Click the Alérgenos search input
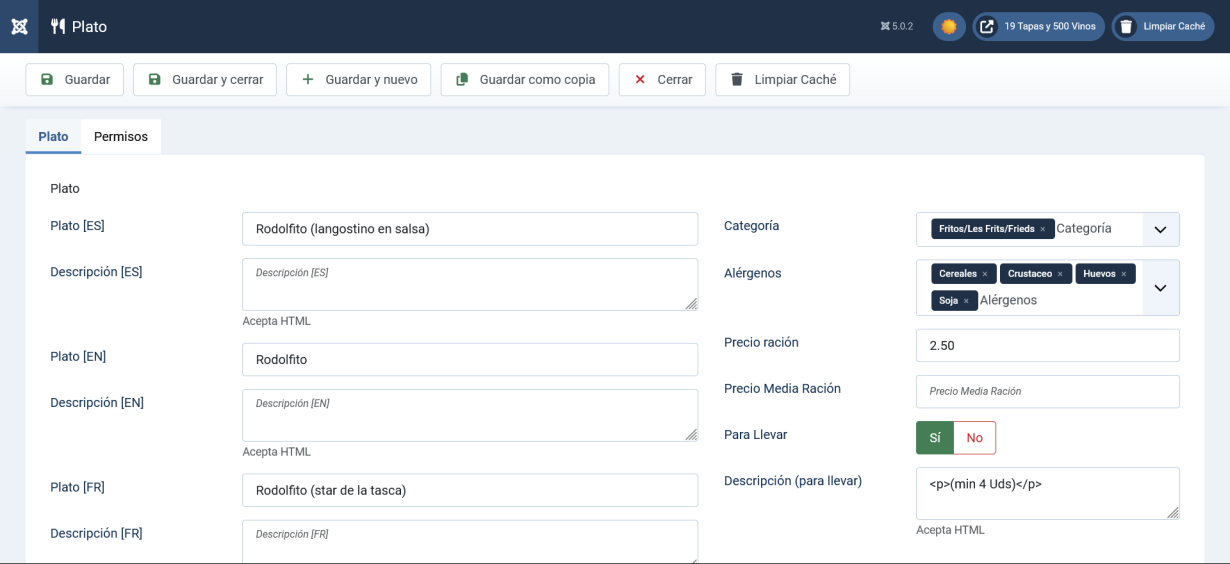1230x564 pixels. pyautogui.click(x=1055, y=300)
